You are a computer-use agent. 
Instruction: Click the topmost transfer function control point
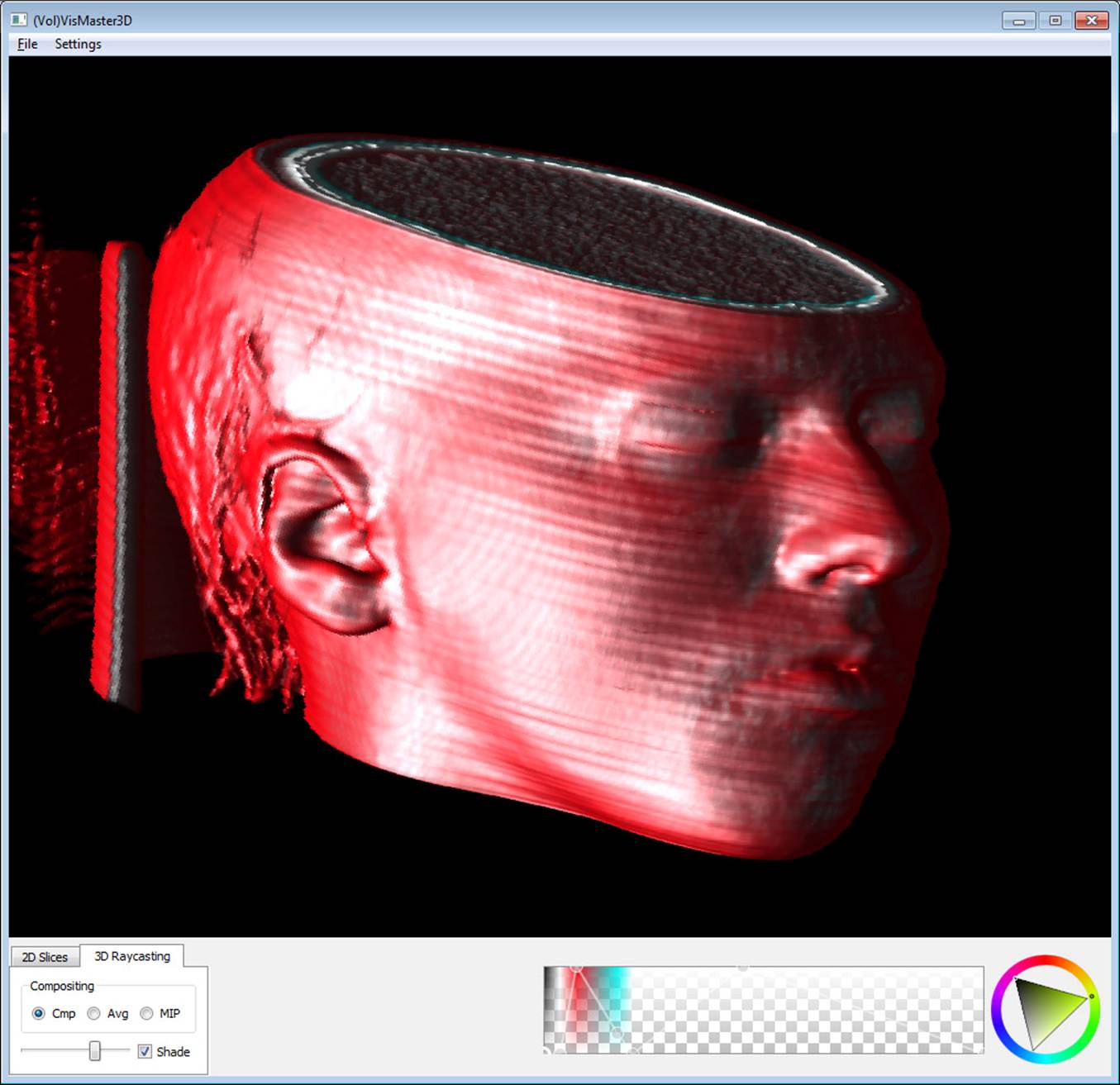(576, 969)
